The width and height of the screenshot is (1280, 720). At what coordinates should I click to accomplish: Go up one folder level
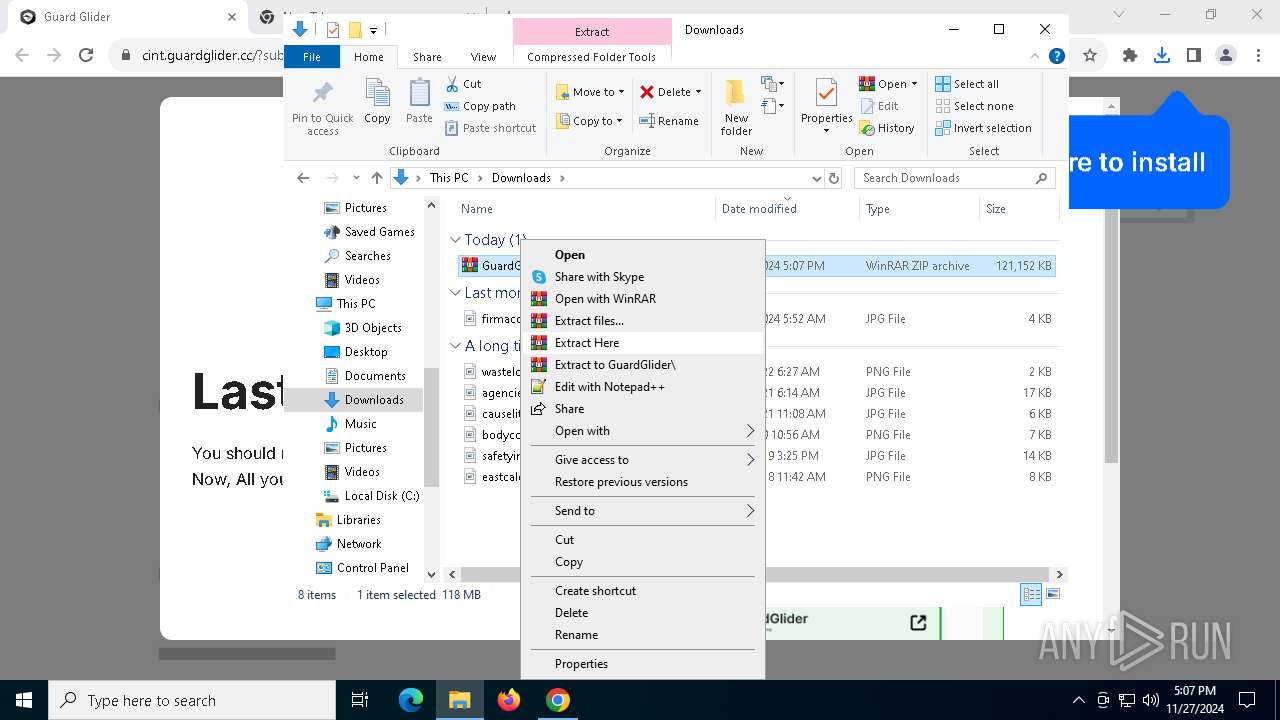pyautogui.click(x=376, y=178)
